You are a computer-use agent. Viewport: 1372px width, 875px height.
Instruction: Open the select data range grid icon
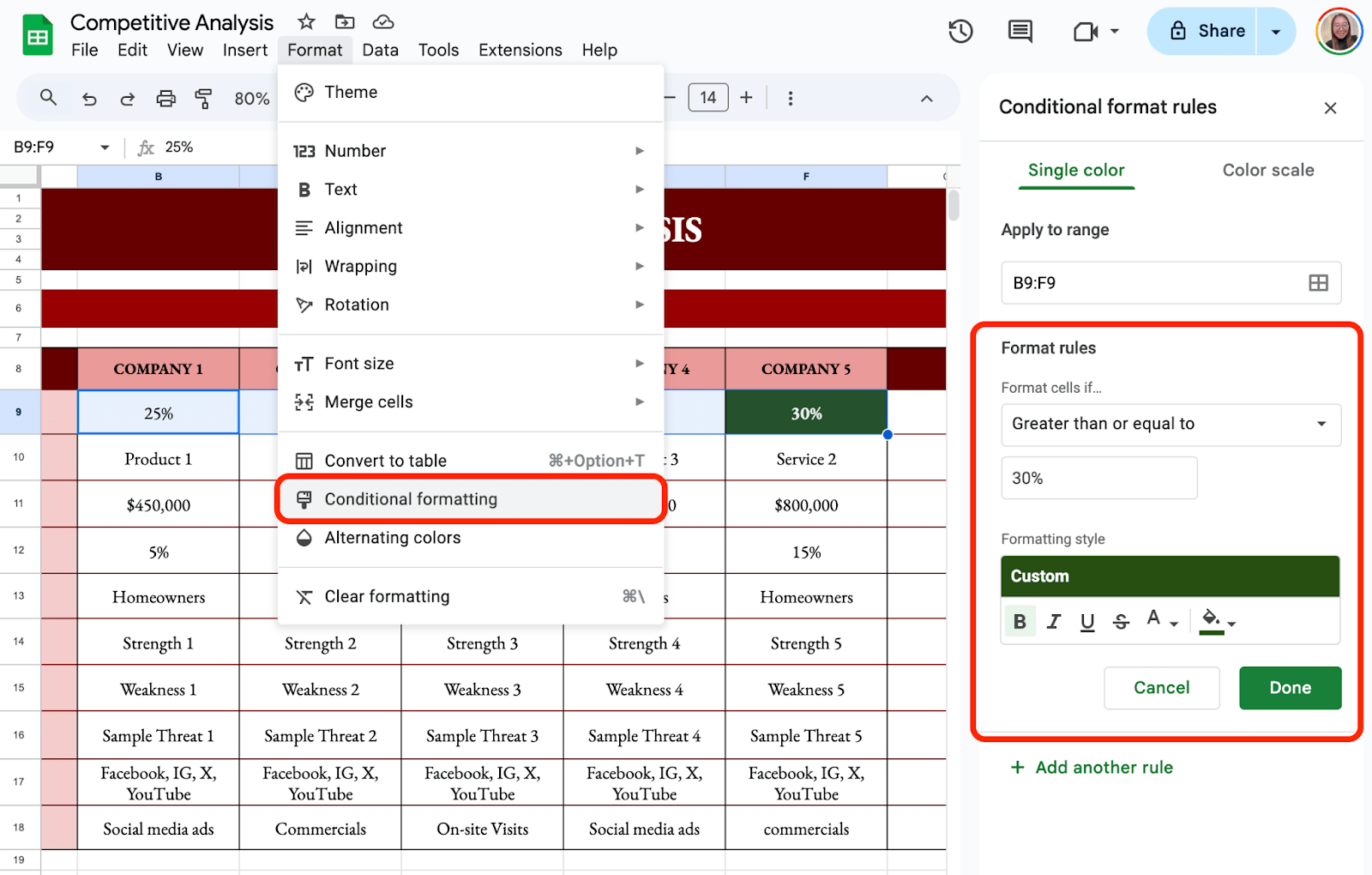[1319, 282]
